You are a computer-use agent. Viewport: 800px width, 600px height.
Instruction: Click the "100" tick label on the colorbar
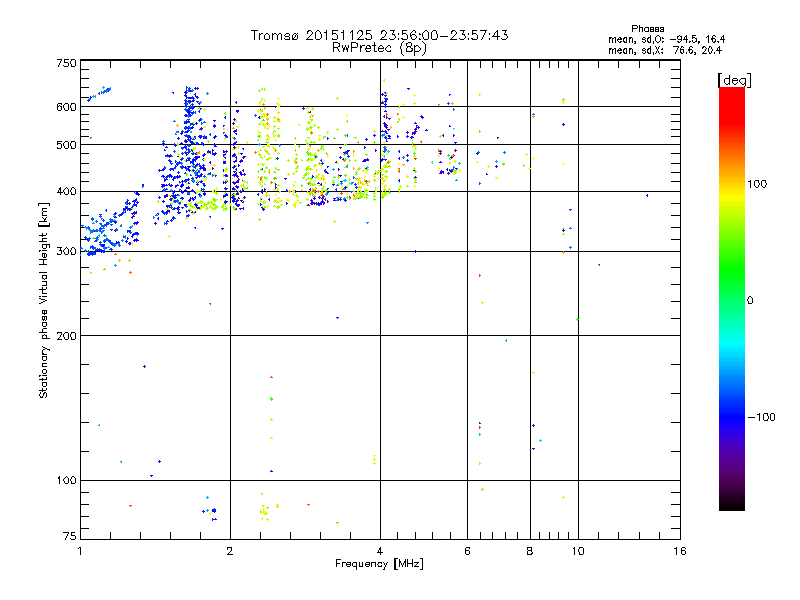click(757, 184)
